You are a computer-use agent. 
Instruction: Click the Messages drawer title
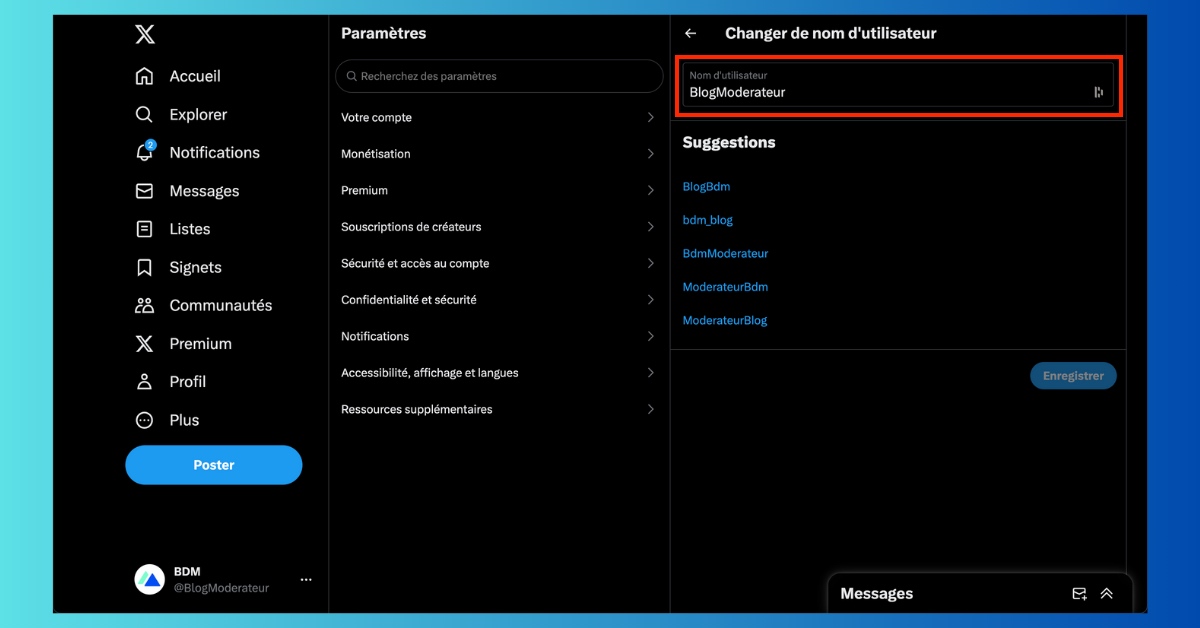(877, 594)
